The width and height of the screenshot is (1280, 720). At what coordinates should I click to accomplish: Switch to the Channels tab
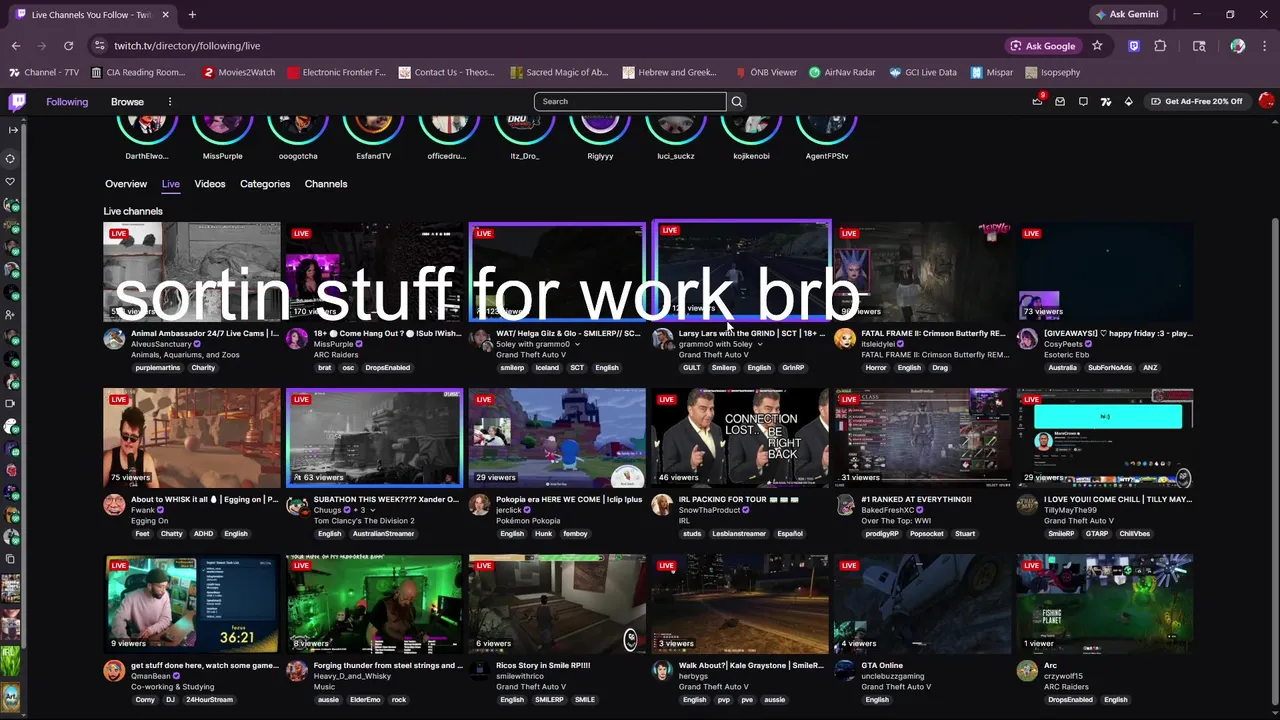tap(326, 184)
